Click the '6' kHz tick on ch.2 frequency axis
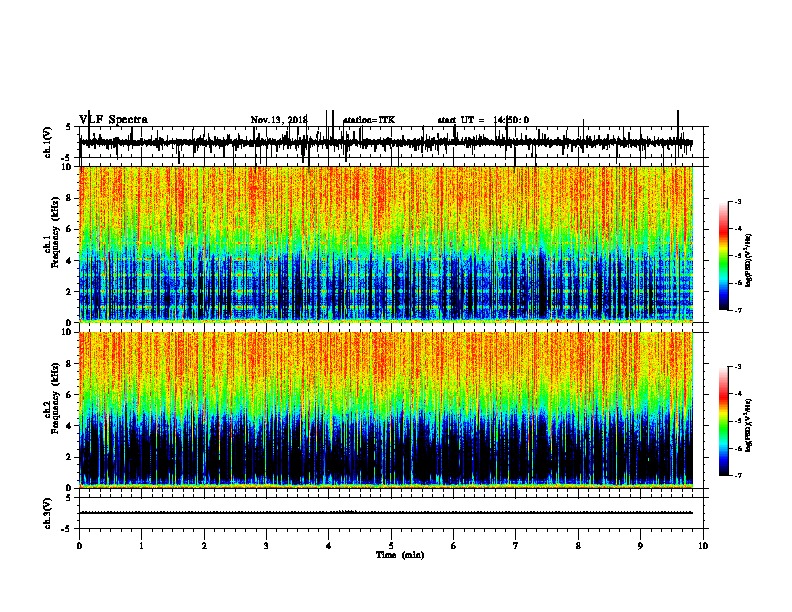The height and width of the screenshot is (612, 792). click(71, 395)
